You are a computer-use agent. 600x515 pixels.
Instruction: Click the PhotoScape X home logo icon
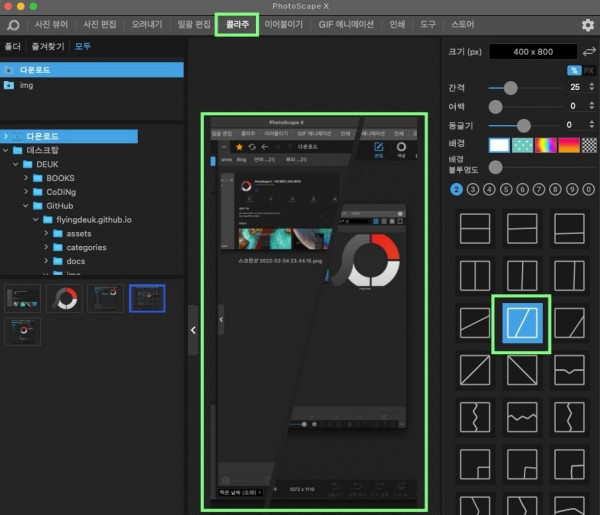pyautogui.click(x=13, y=25)
